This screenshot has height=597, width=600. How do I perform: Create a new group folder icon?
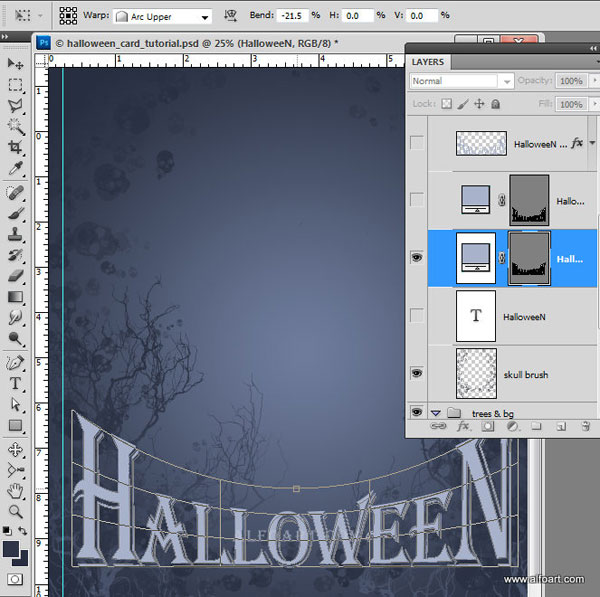pyautogui.click(x=536, y=426)
